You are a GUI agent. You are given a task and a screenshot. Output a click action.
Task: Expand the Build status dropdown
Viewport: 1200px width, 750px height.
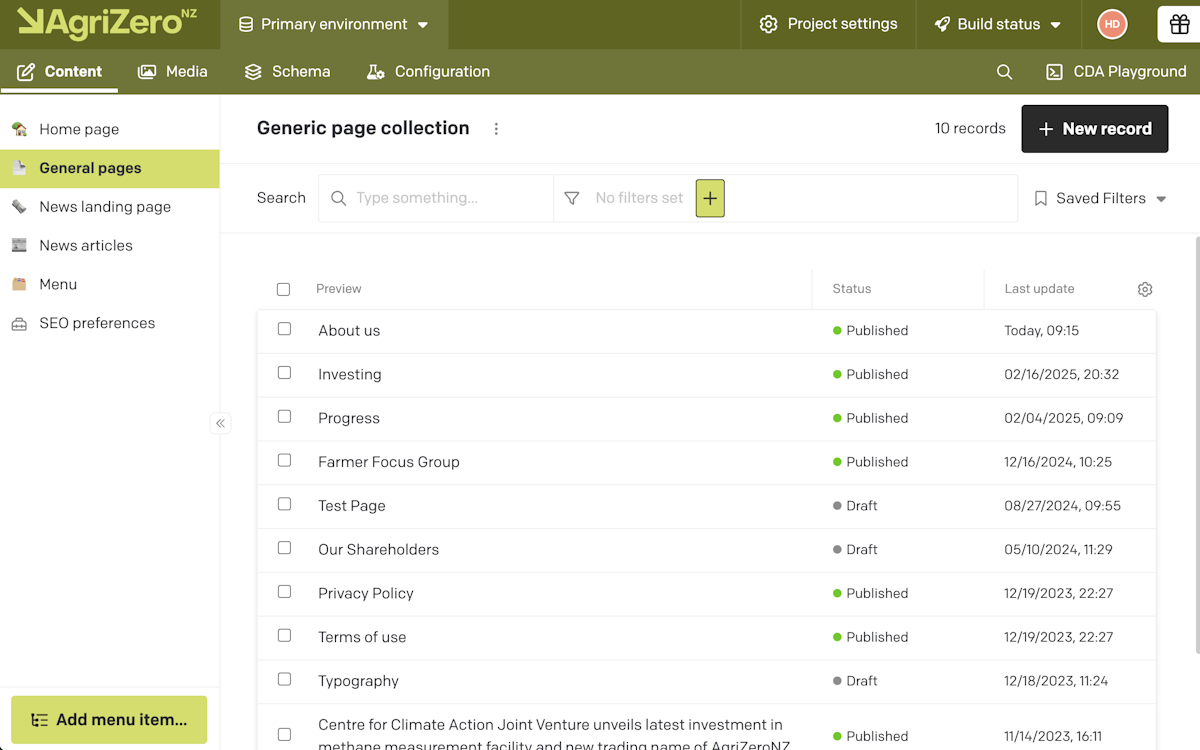(x=998, y=24)
